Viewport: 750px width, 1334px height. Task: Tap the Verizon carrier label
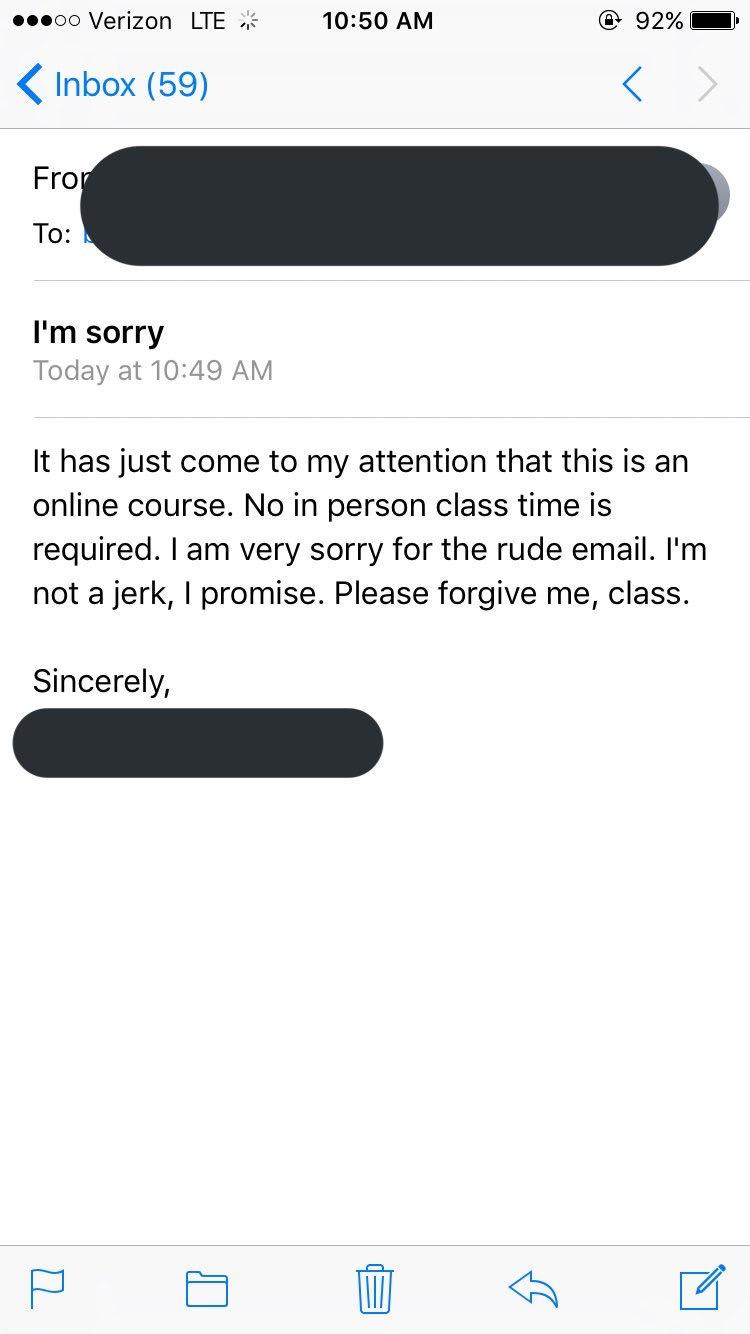(x=130, y=20)
